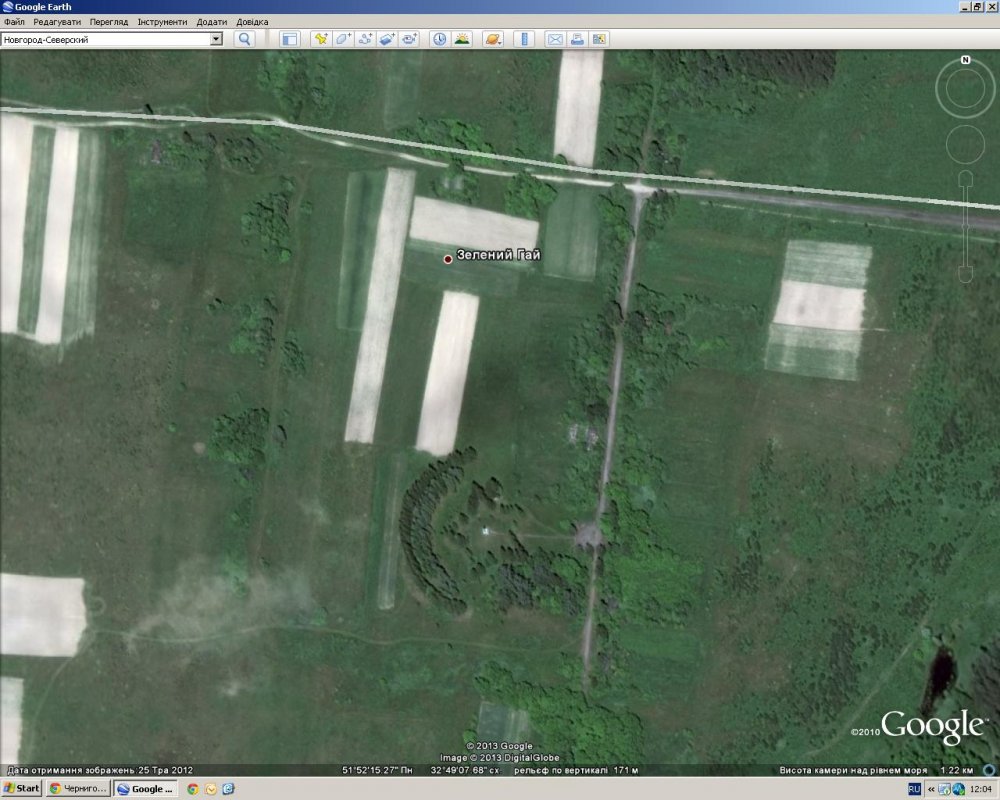This screenshot has width=1000, height=800.
Task: Switch to the Черниго... Chrome taskbar window
Action: (x=77, y=789)
